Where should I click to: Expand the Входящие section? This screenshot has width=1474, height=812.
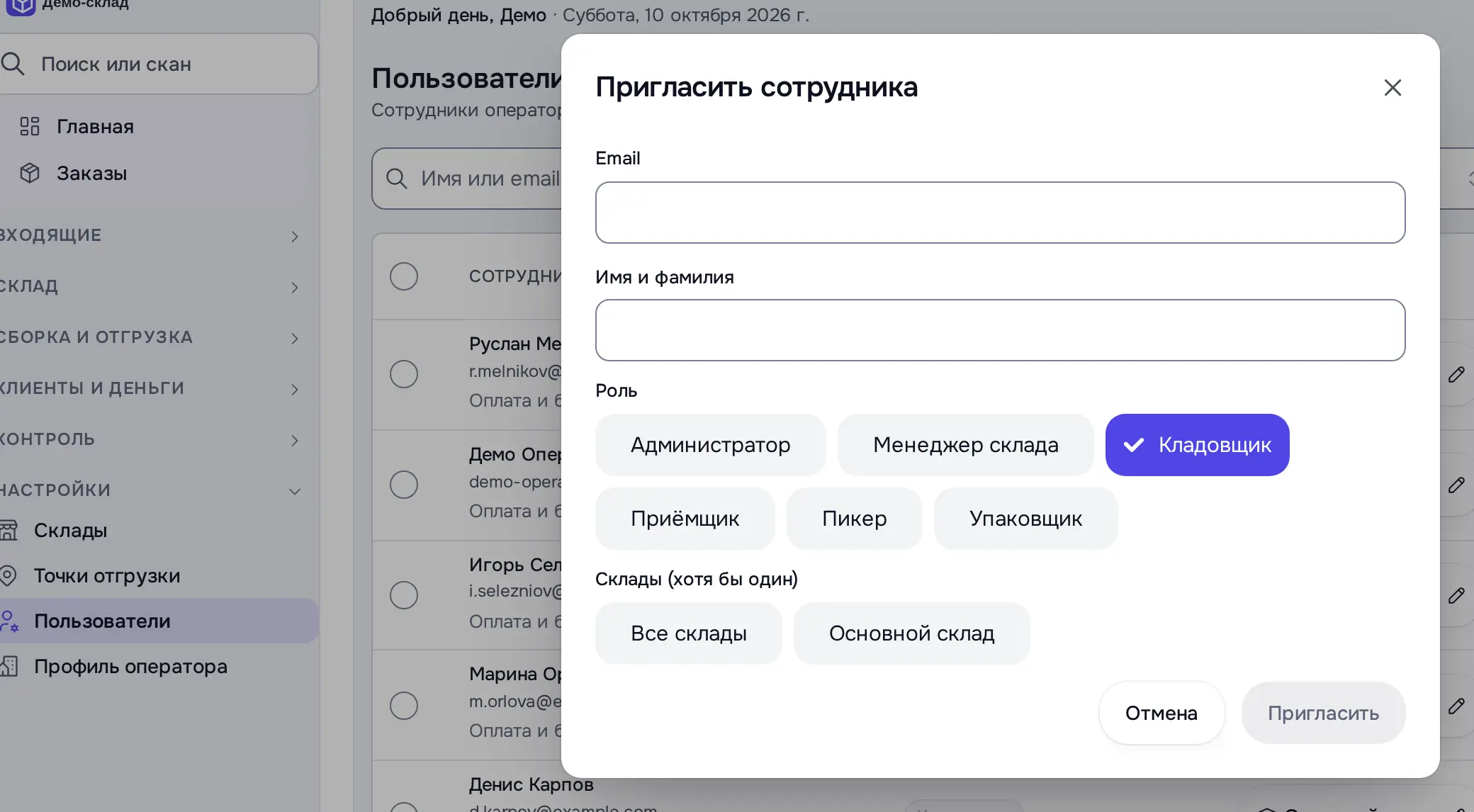(x=150, y=235)
